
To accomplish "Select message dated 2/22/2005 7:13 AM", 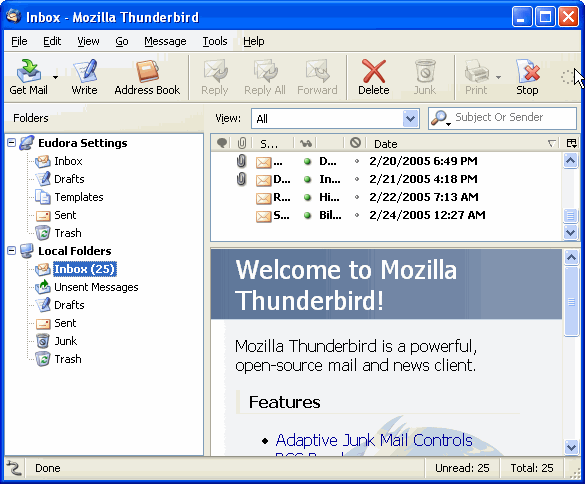I will (386, 197).
